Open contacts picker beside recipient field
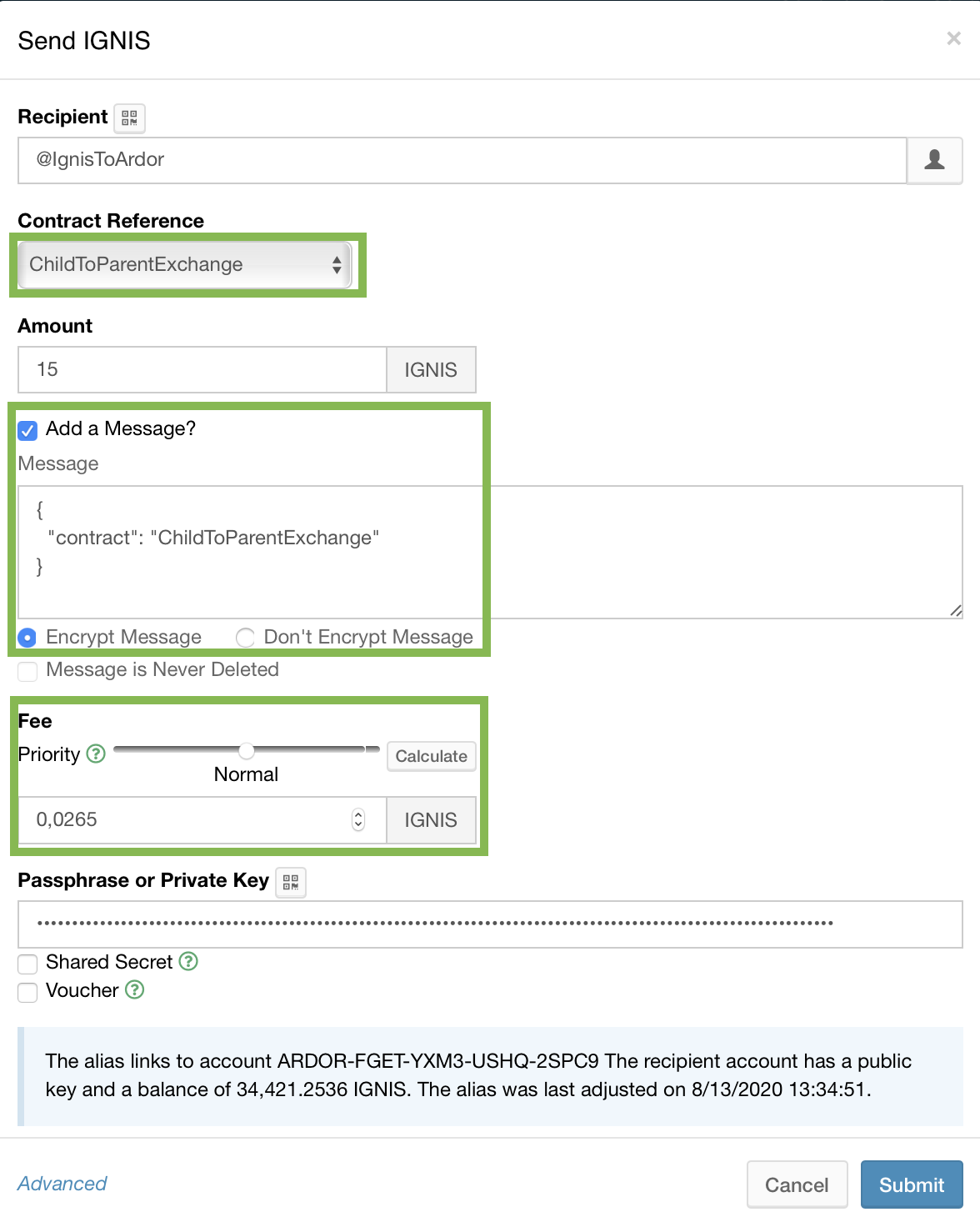Viewport: 980px width, 1222px height. click(x=934, y=160)
